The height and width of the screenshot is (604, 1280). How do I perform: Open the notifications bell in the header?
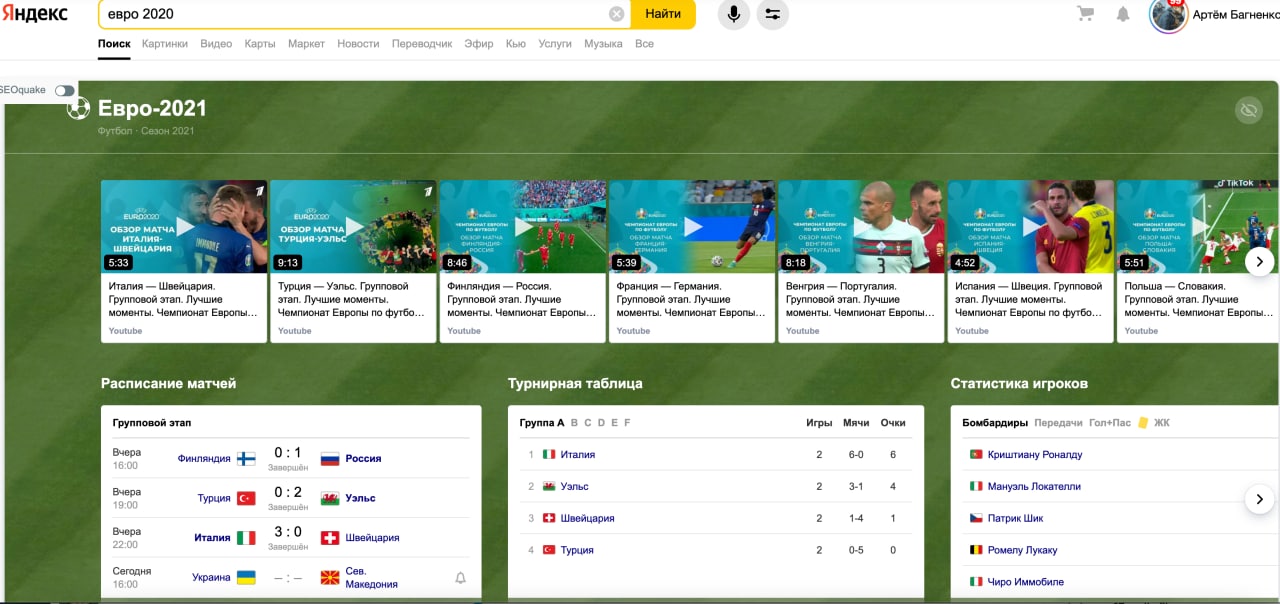click(x=1123, y=14)
